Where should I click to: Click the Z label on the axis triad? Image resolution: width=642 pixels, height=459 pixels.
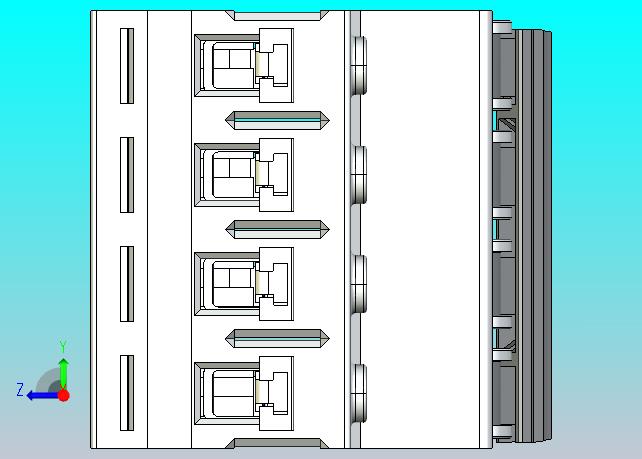(20, 389)
